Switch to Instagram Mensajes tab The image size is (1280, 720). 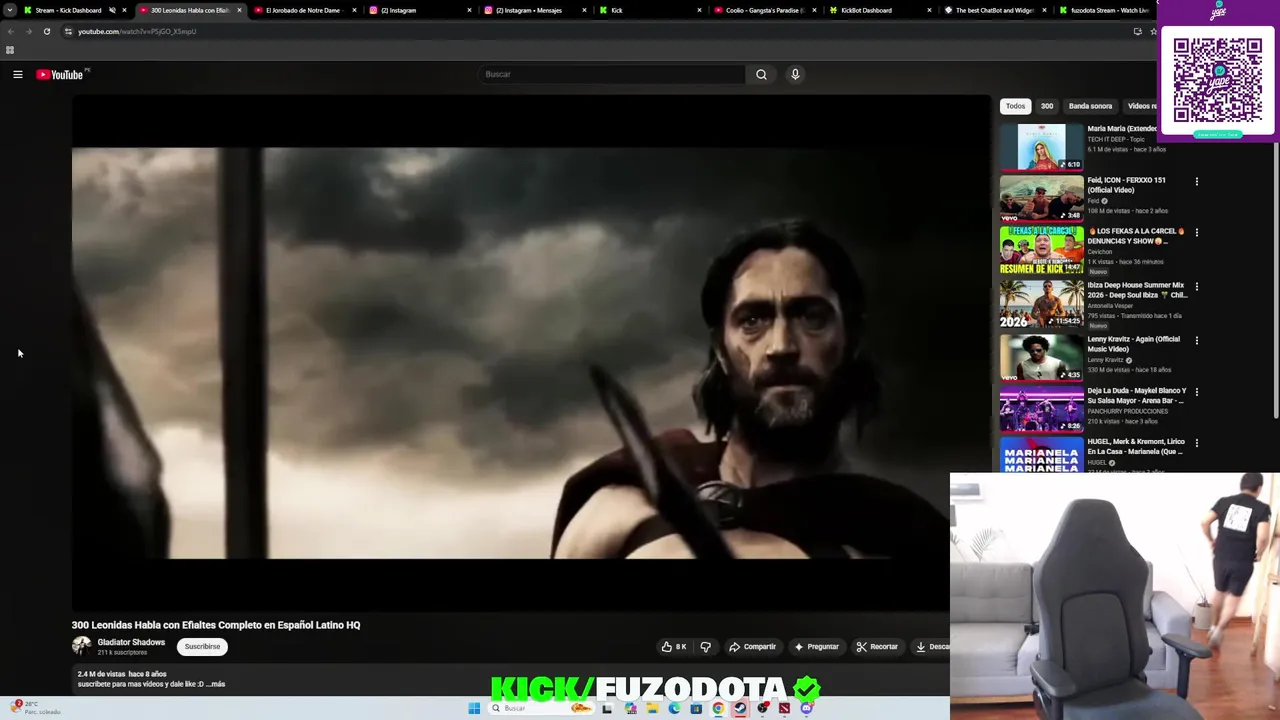click(x=535, y=10)
